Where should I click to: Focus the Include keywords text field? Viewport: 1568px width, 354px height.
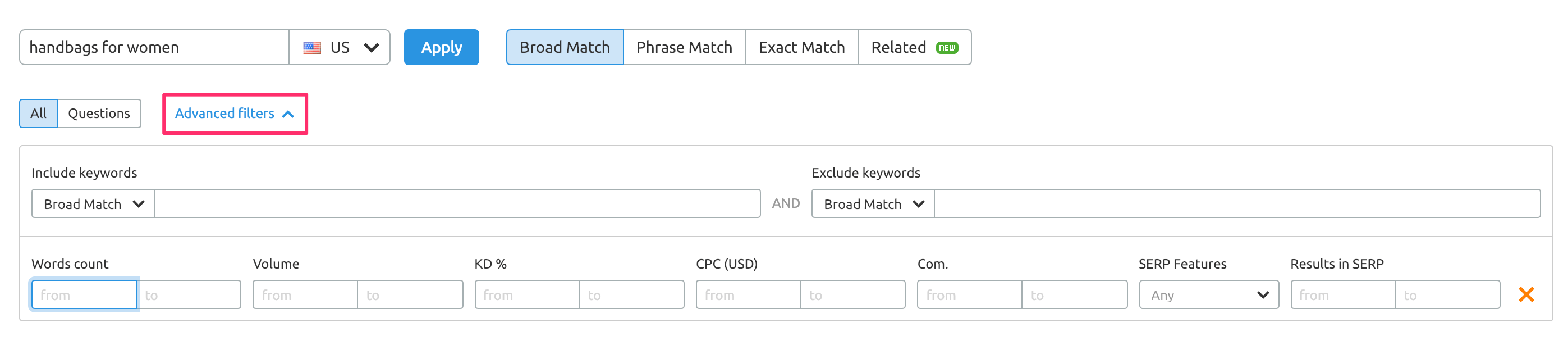pos(457,204)
